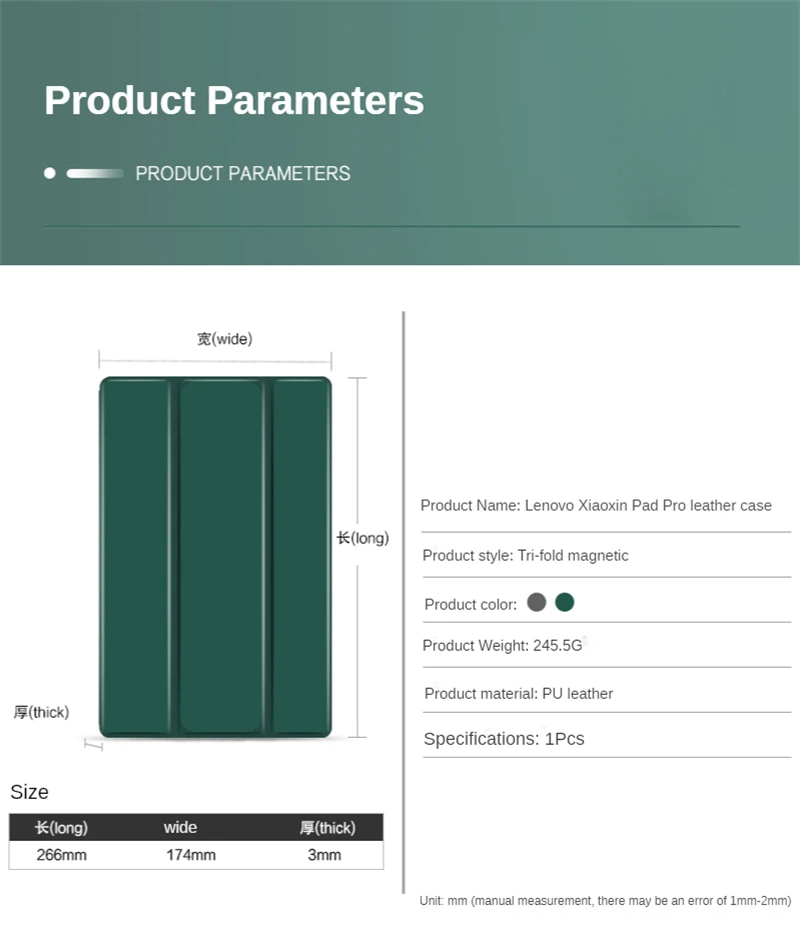Click the 266mm length value

61,855
